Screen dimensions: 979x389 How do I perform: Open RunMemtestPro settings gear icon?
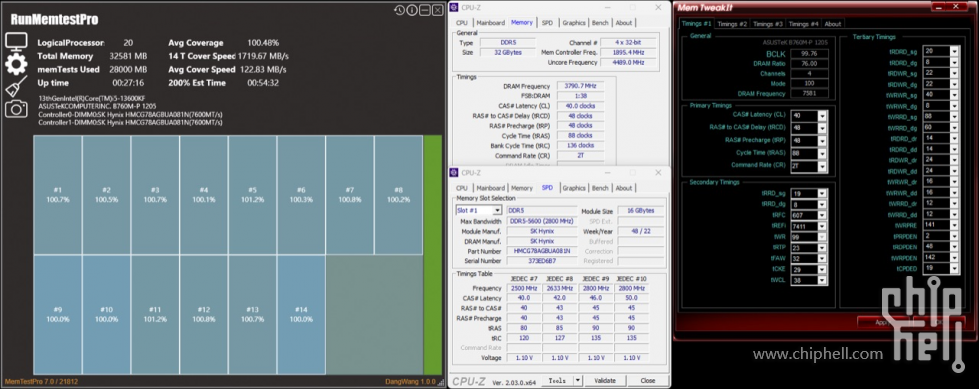[16, 63]
